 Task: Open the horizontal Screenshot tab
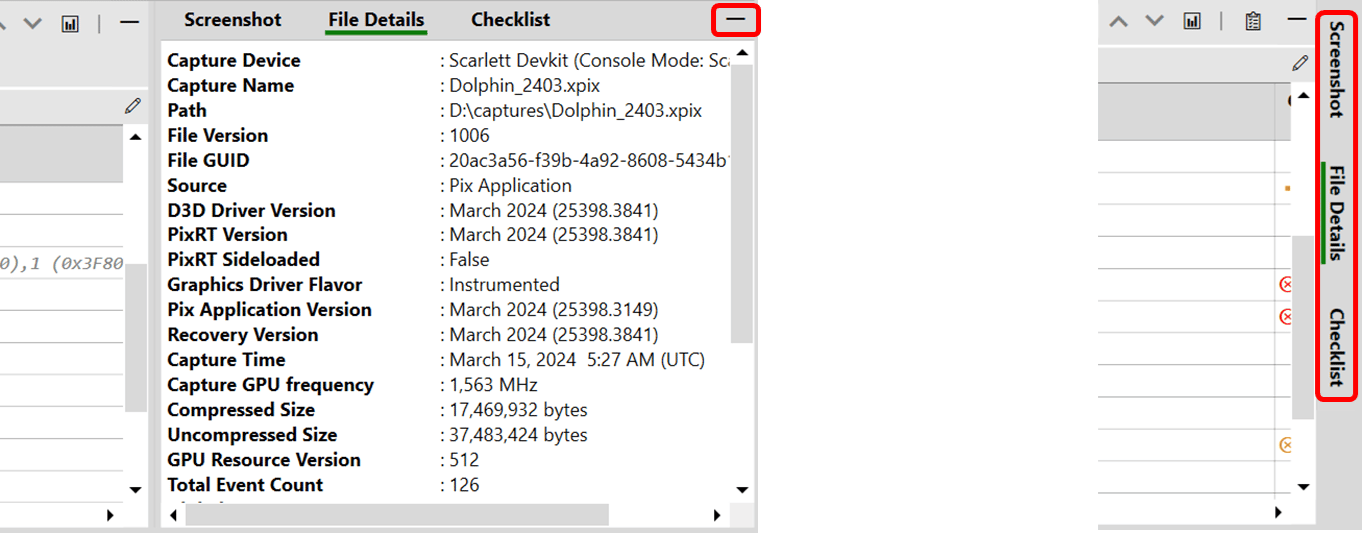[233, 20]
